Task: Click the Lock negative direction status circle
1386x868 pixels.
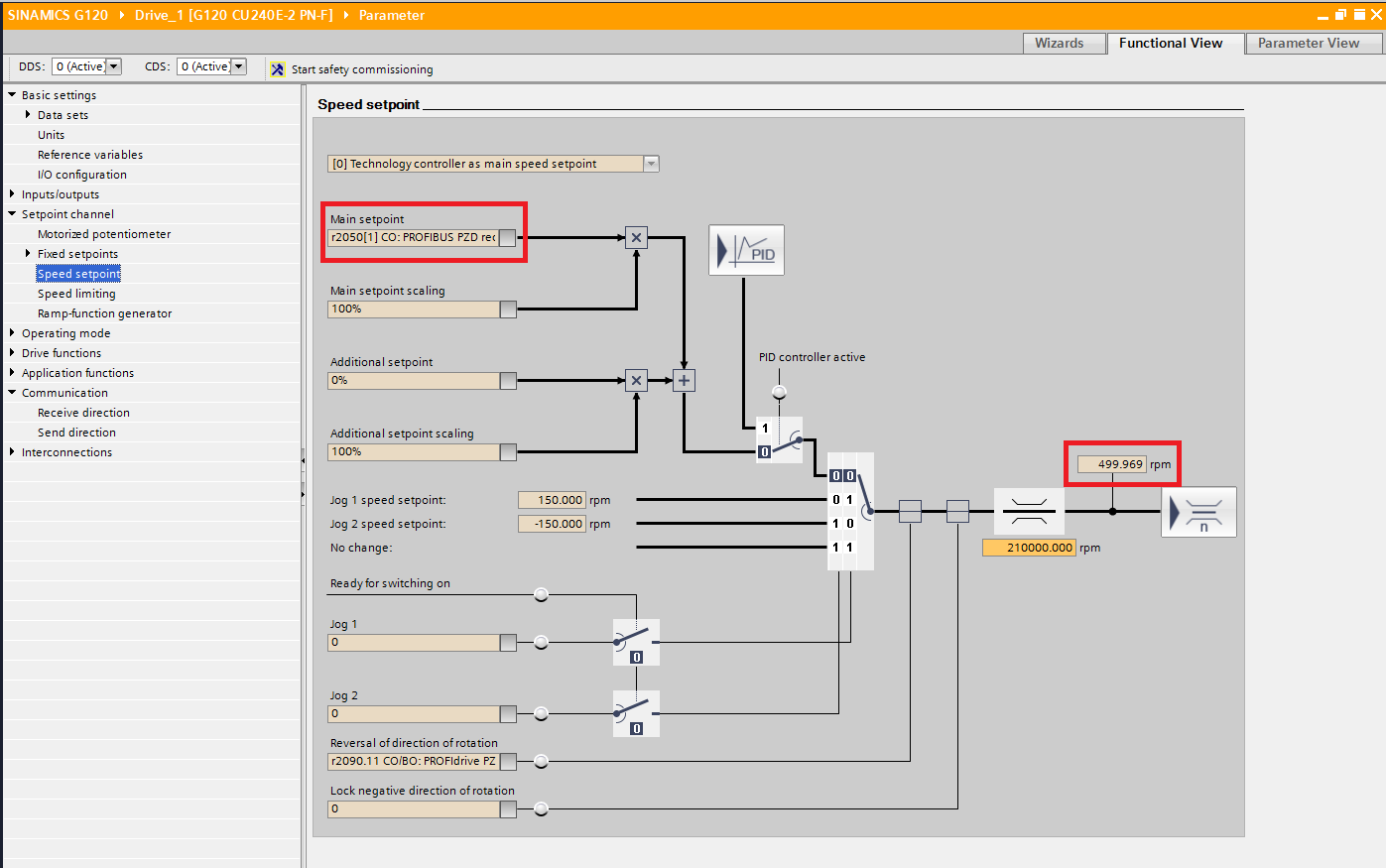Action: pos(541,808)
